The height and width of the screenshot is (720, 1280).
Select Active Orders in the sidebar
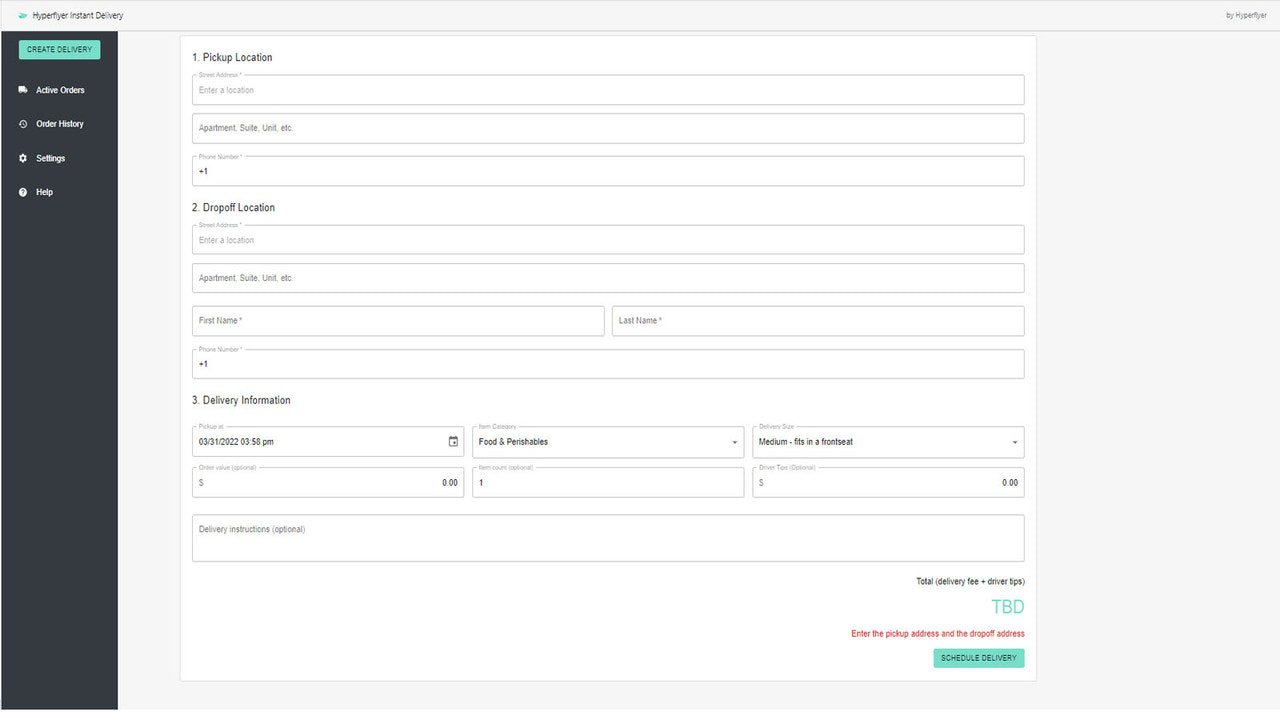[60, 89]
